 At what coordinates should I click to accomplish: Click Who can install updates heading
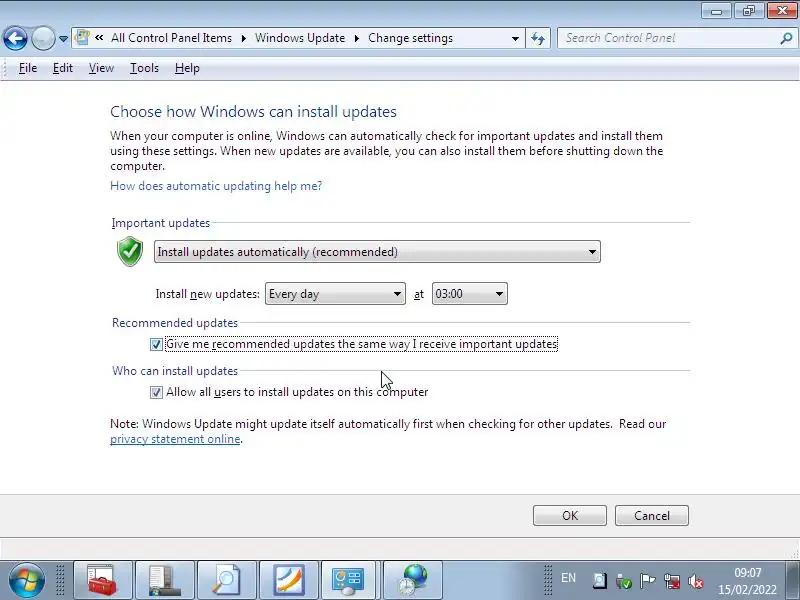pos(175,371)
